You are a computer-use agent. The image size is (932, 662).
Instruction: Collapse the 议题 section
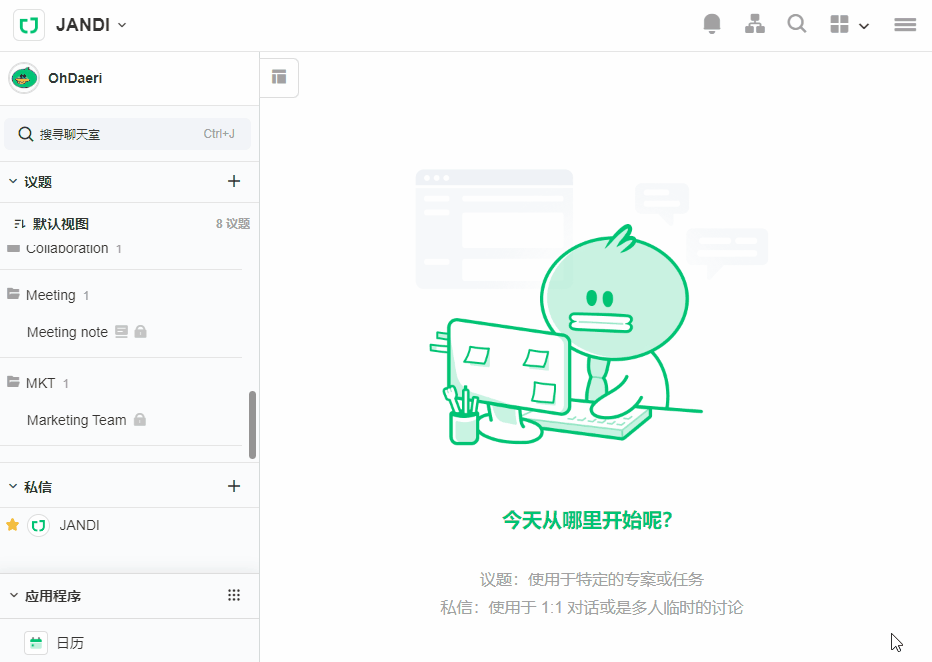click(13, 181)
